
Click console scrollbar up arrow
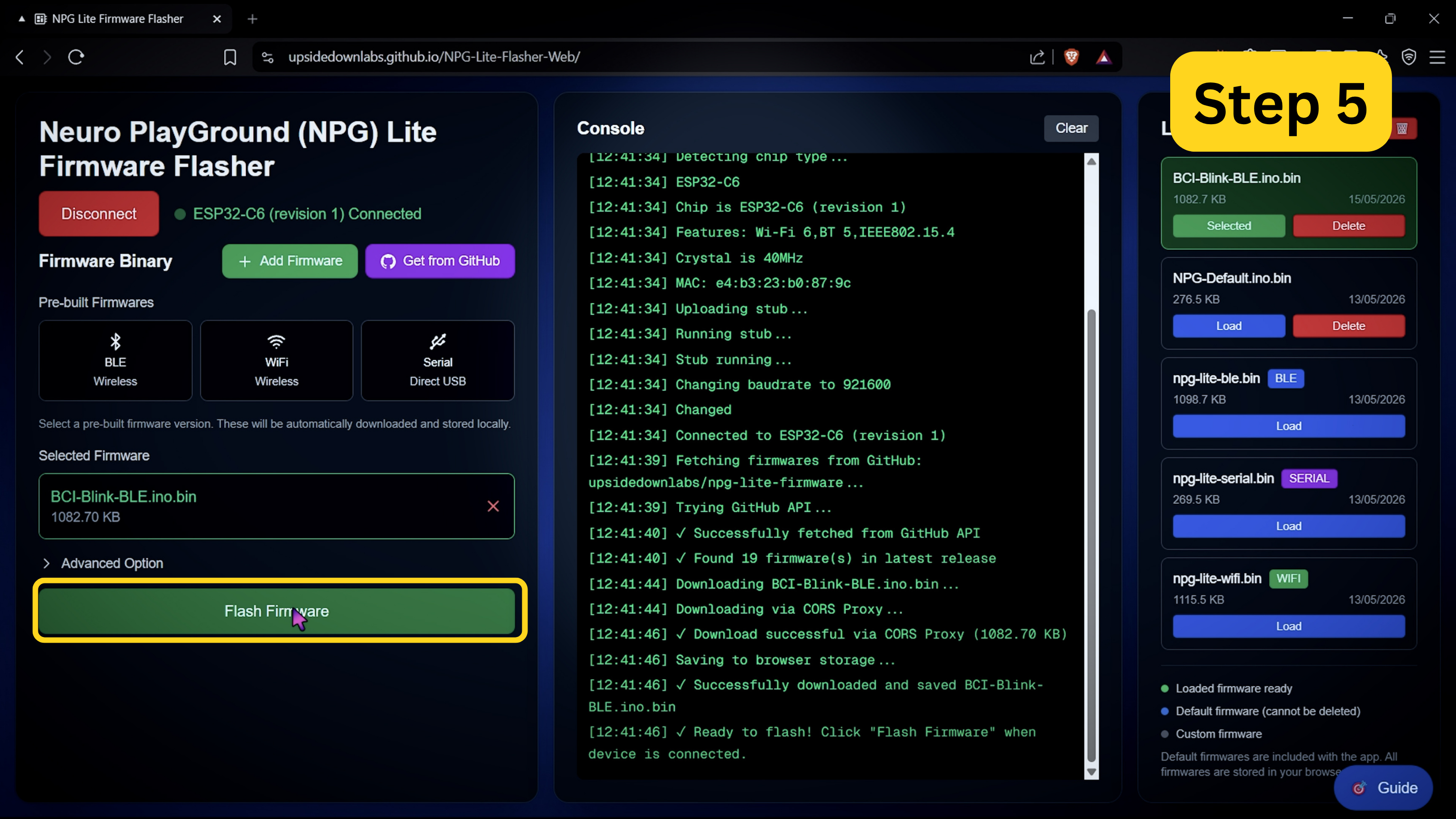click(x=1092, y=161)
